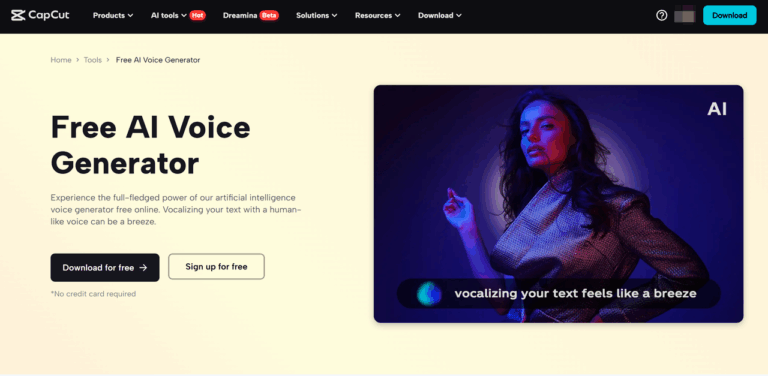Click arrow icon in Download for free
This screenshot has width=768, height=376.
pos(143,267)
